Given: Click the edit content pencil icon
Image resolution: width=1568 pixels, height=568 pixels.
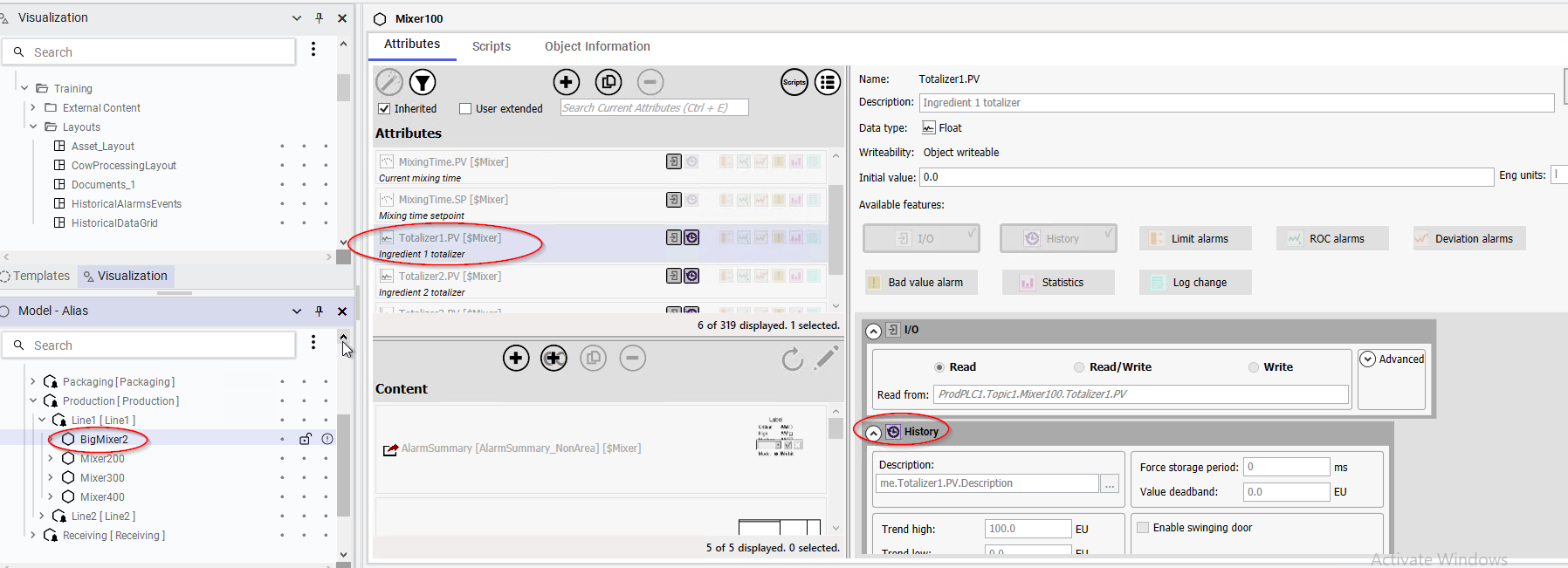Looking at the screenshot, I should tap(826, 357).
